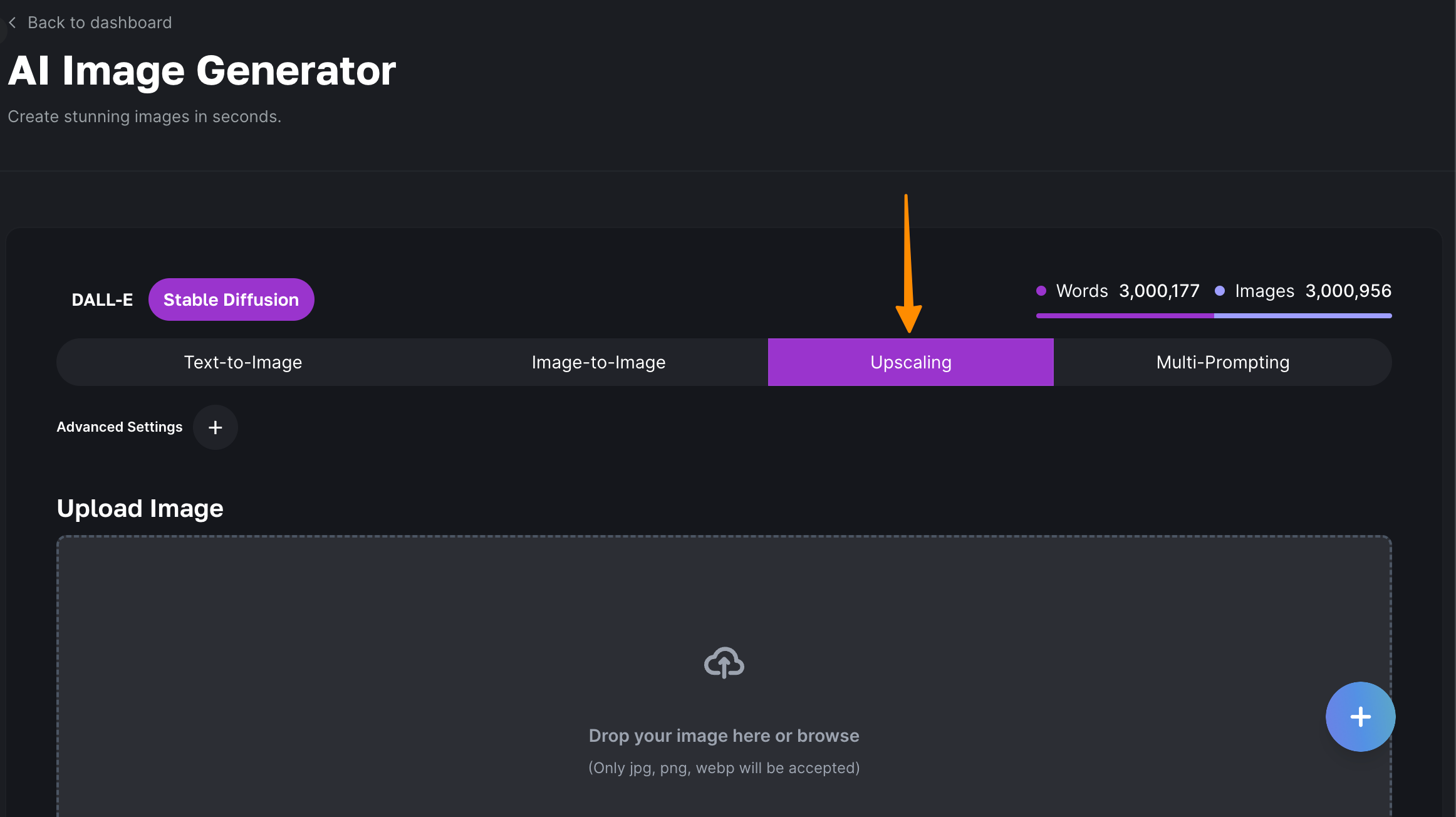1456x817 pixels.
Task: Click the cloud upload icon
Action: 724,662
